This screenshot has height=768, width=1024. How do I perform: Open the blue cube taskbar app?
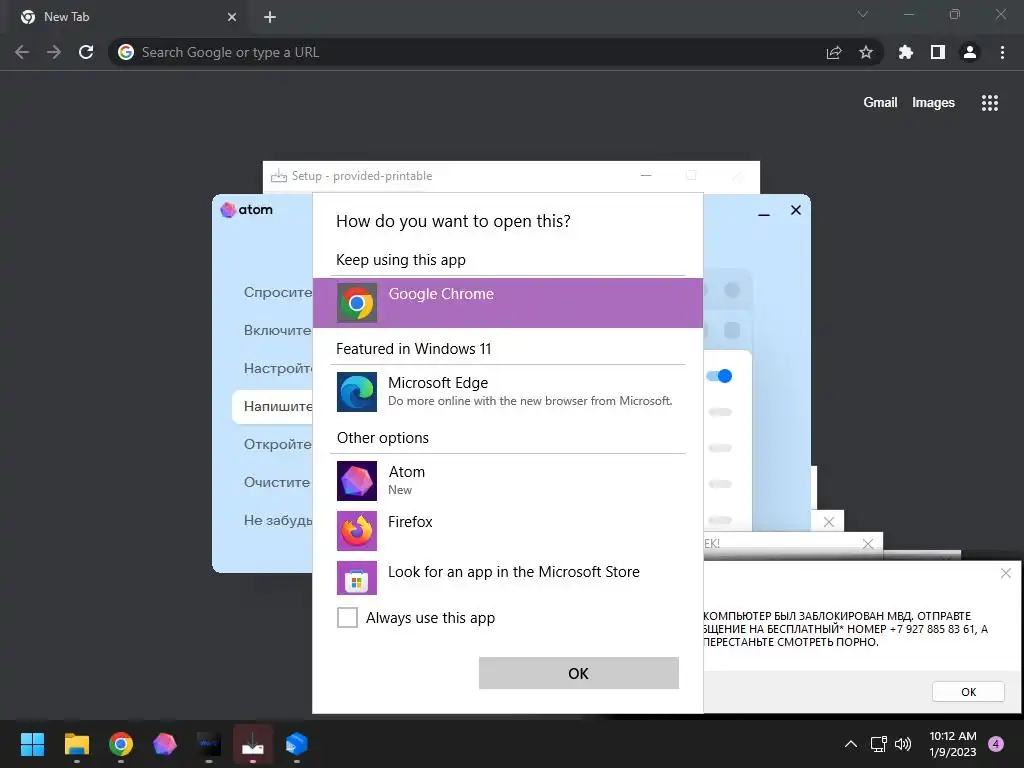point(296,744)
